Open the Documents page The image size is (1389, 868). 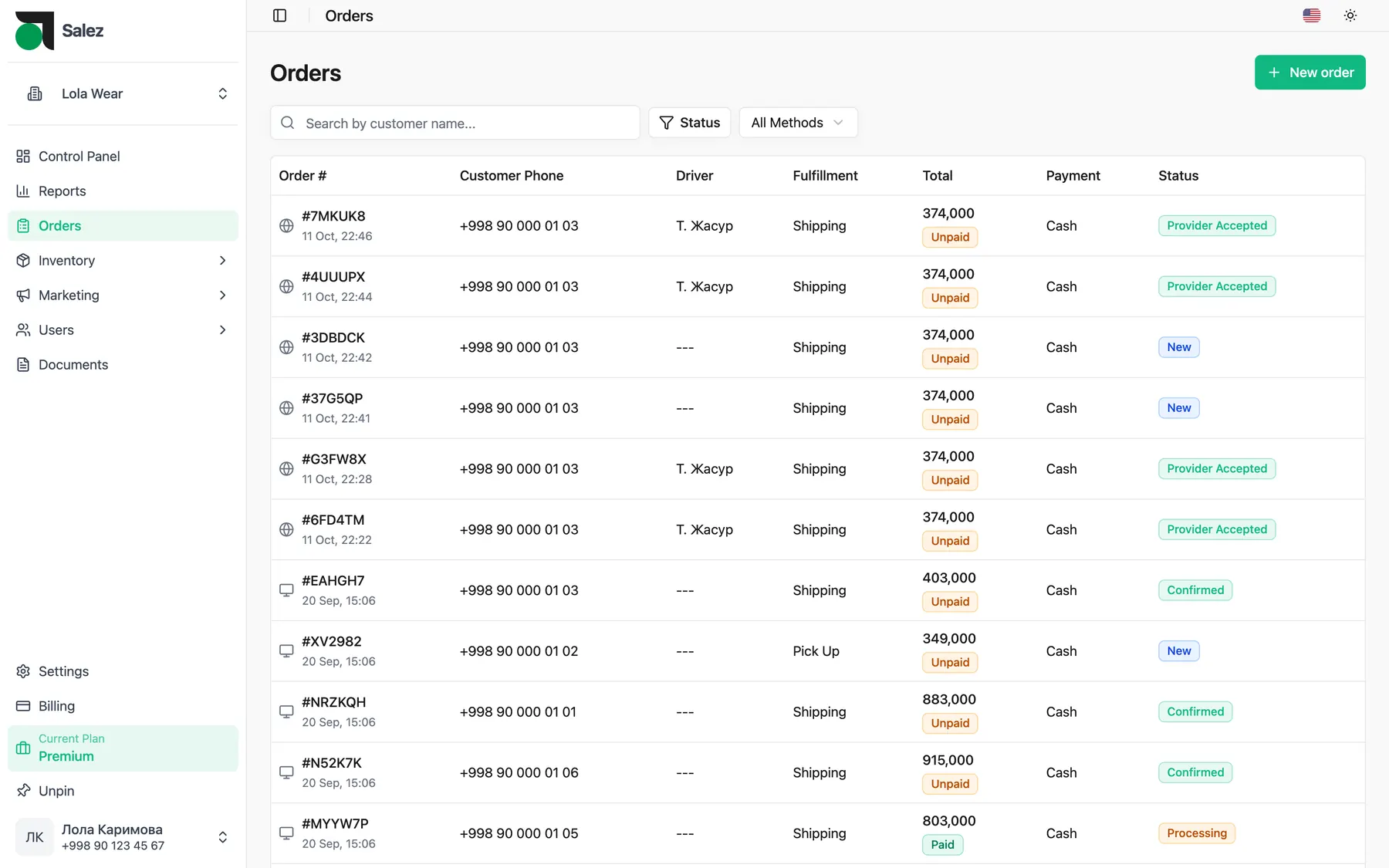123,365
